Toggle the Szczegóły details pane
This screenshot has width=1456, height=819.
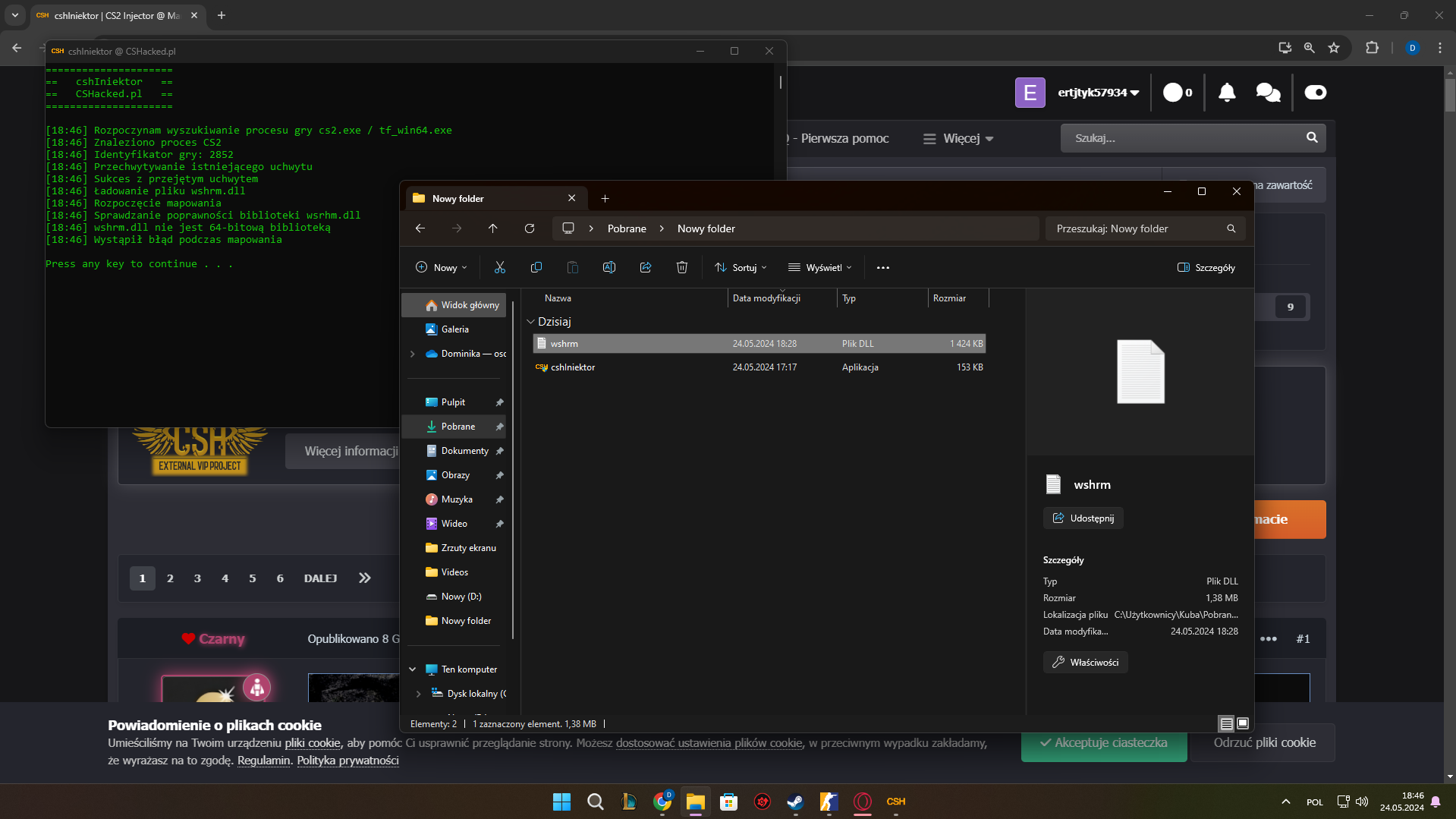click(x=1206, y=267)
